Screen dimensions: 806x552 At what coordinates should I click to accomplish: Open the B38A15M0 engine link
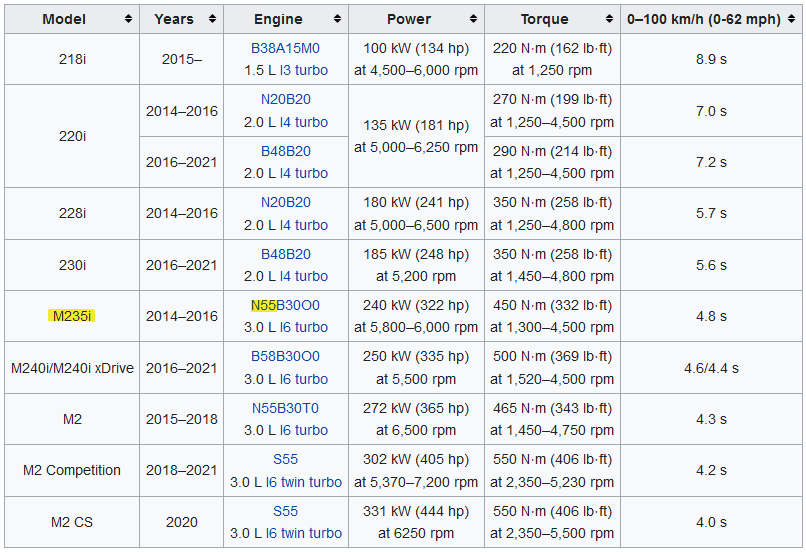point(285,48)
